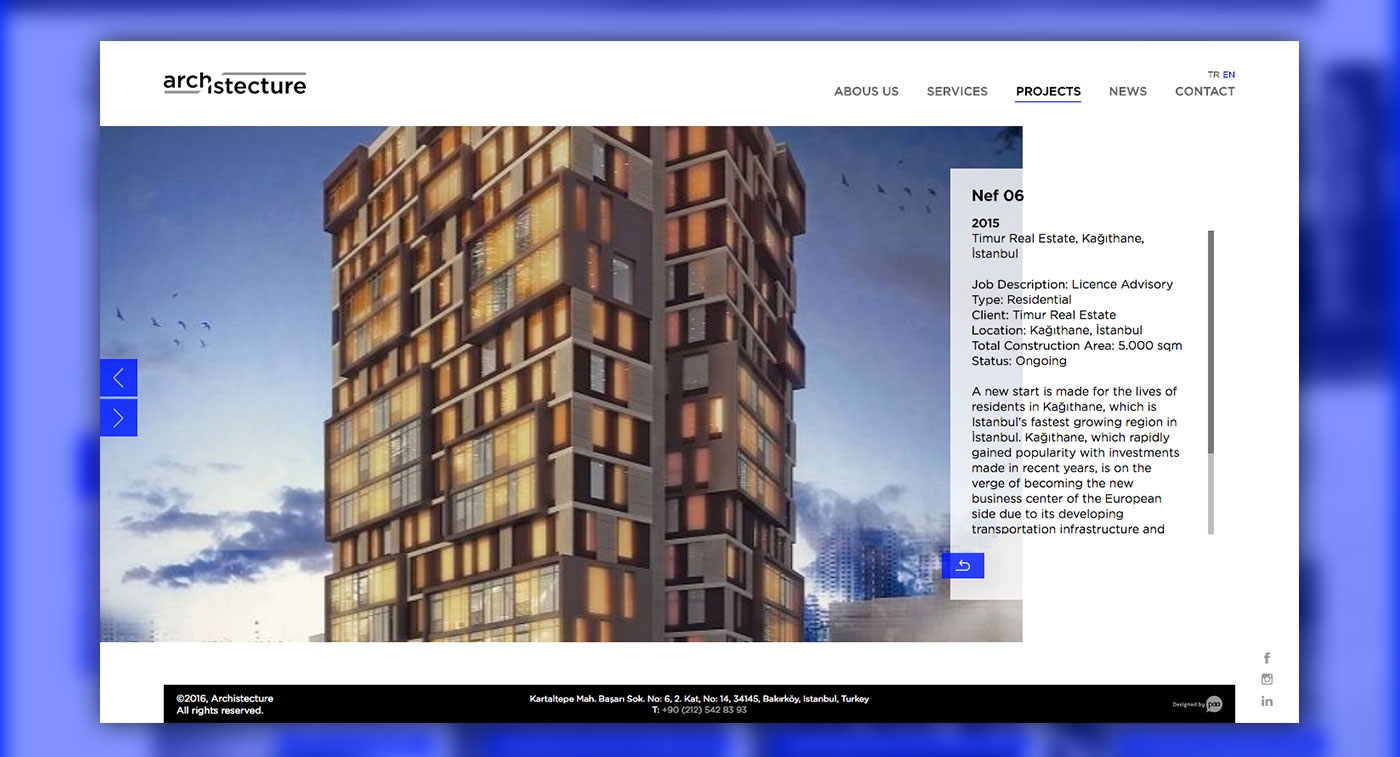Click the blue return arrow button
This screenshot has width=1400, height=757.
point(963,565)
